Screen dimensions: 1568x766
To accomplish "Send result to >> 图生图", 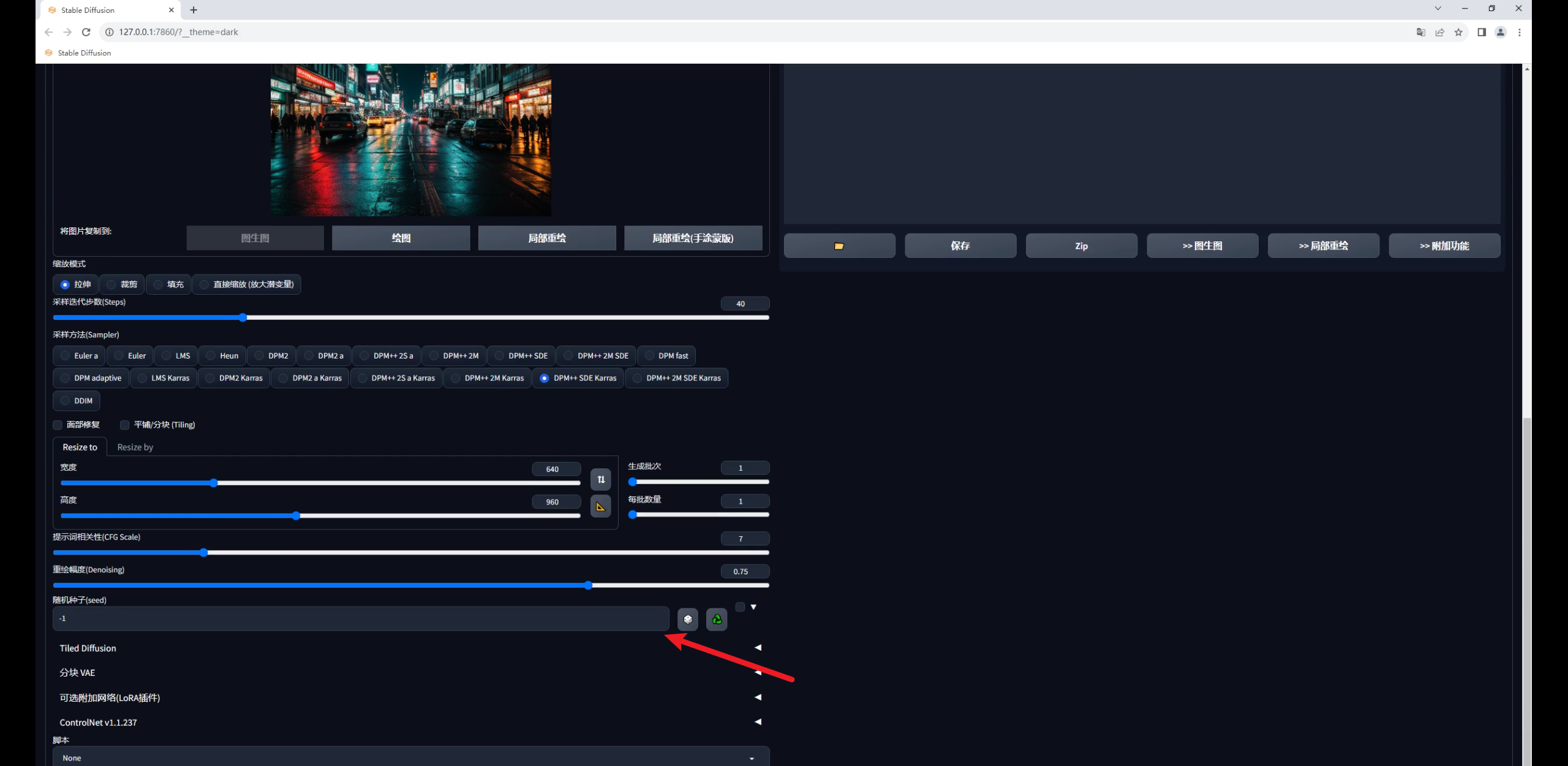I will tap(1202, 246).
